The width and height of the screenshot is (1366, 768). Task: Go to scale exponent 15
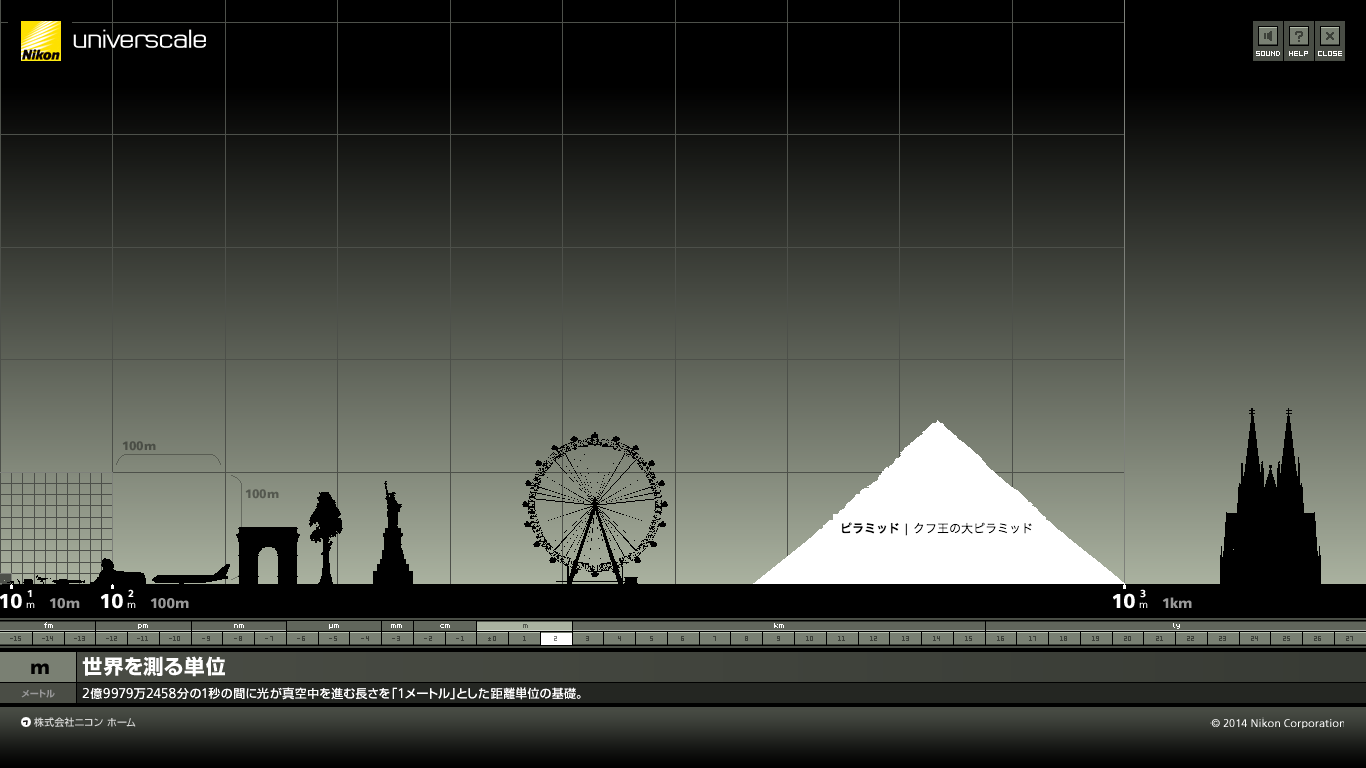coord(968,638)
